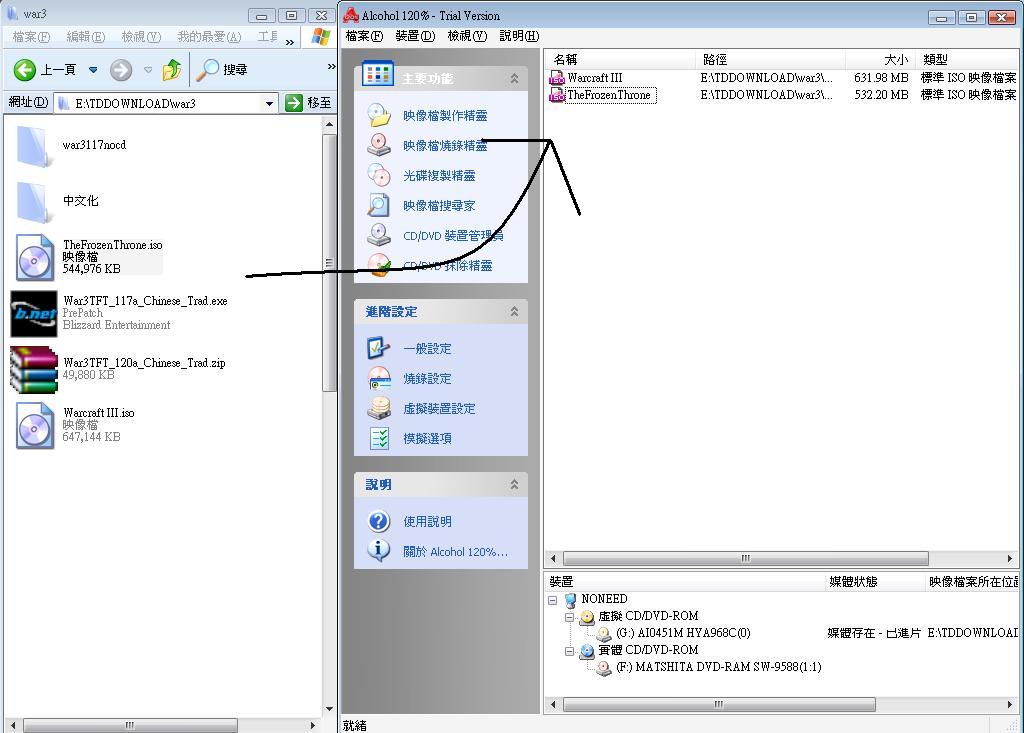
Task: Click the 媒體狀態 column header
Action: pyautogui.click(x=874, y=581)
